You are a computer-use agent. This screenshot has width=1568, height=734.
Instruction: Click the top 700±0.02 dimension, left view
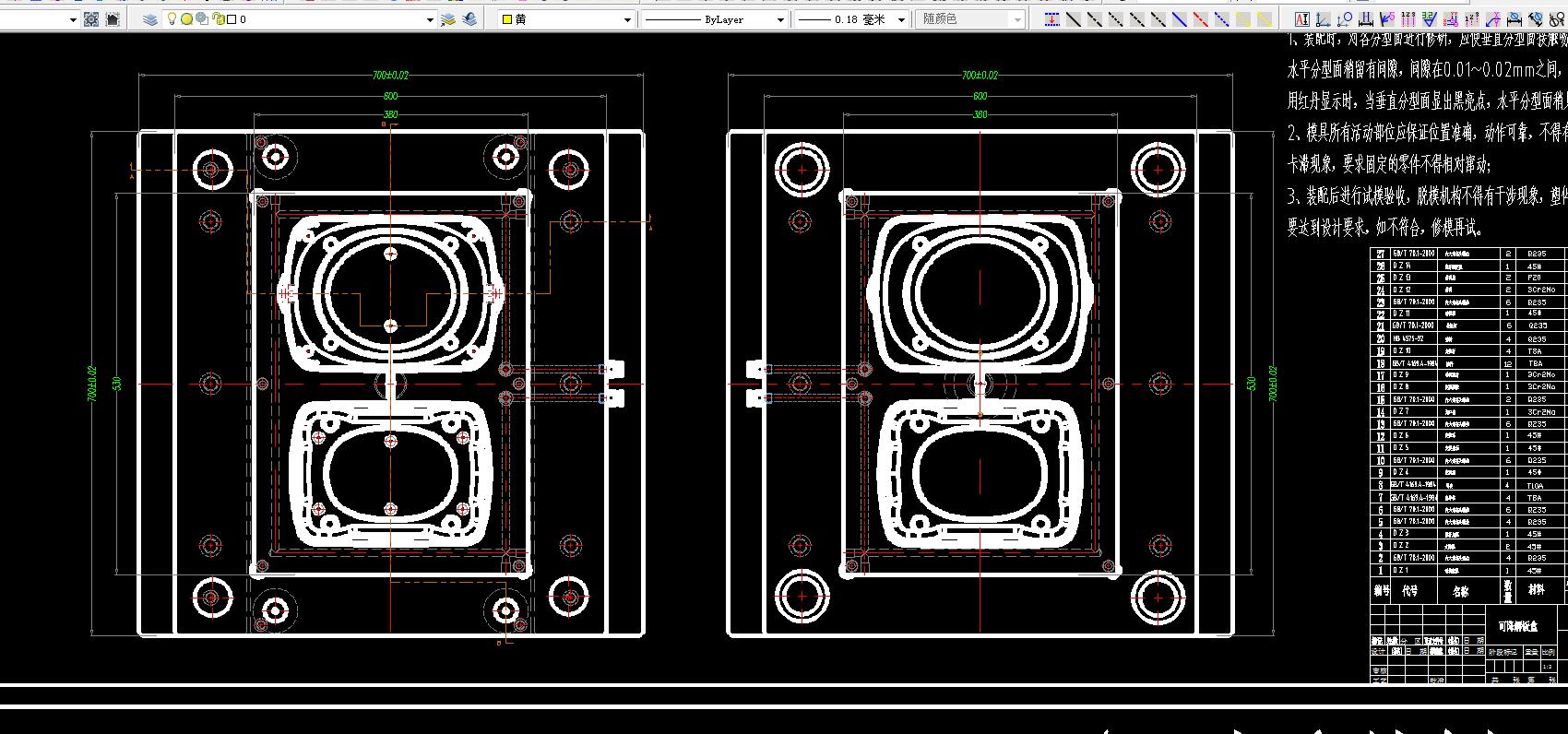pyautogui.click(x=390, y=76)
